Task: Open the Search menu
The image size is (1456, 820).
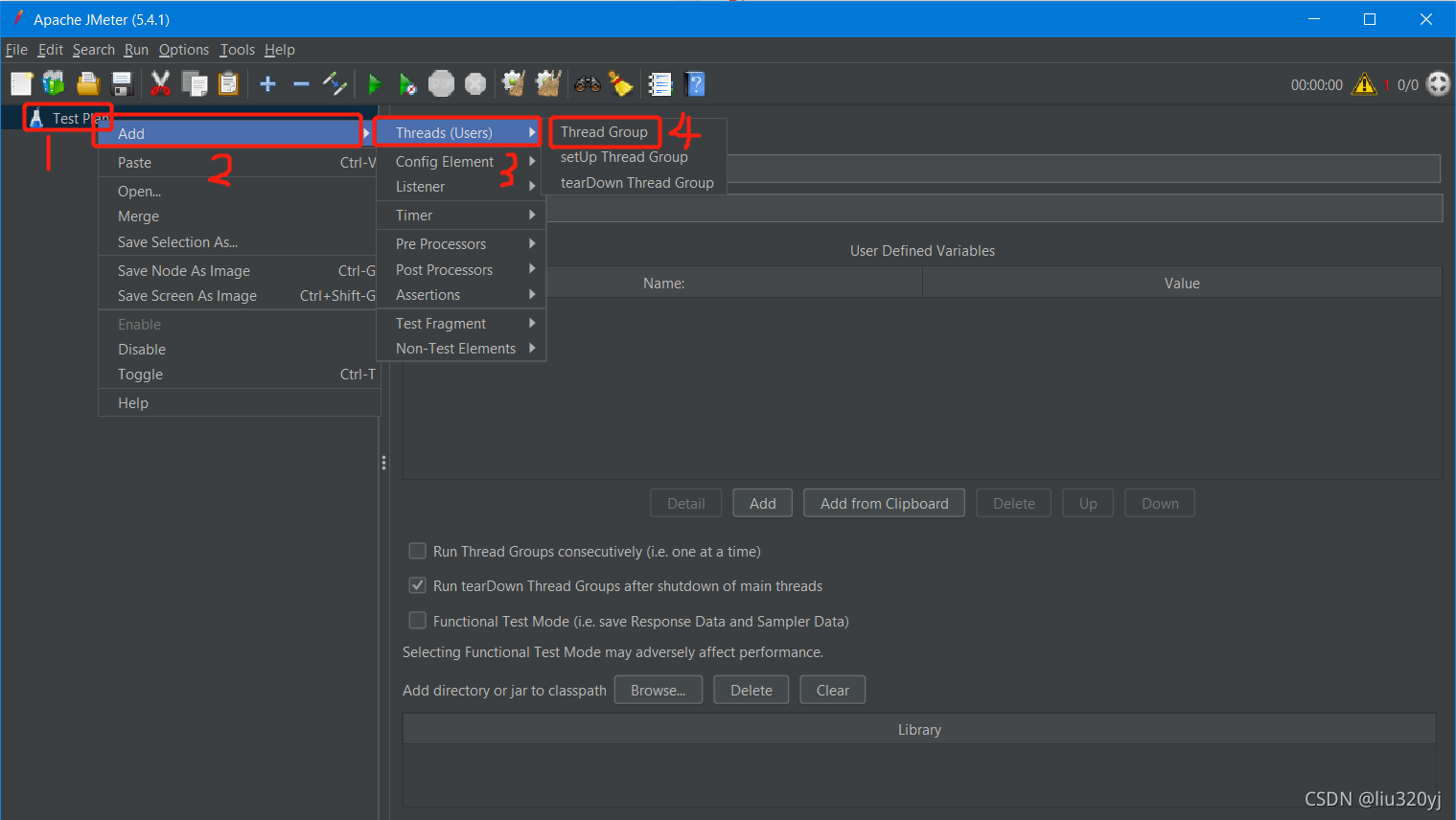Action: (94, 50)
